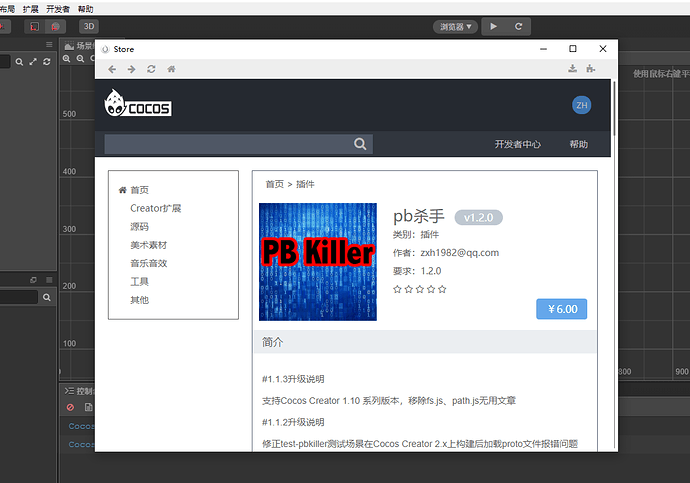Click second red coordinate tool icon
This screenshot has height=483, width=690.
point(55,26)
